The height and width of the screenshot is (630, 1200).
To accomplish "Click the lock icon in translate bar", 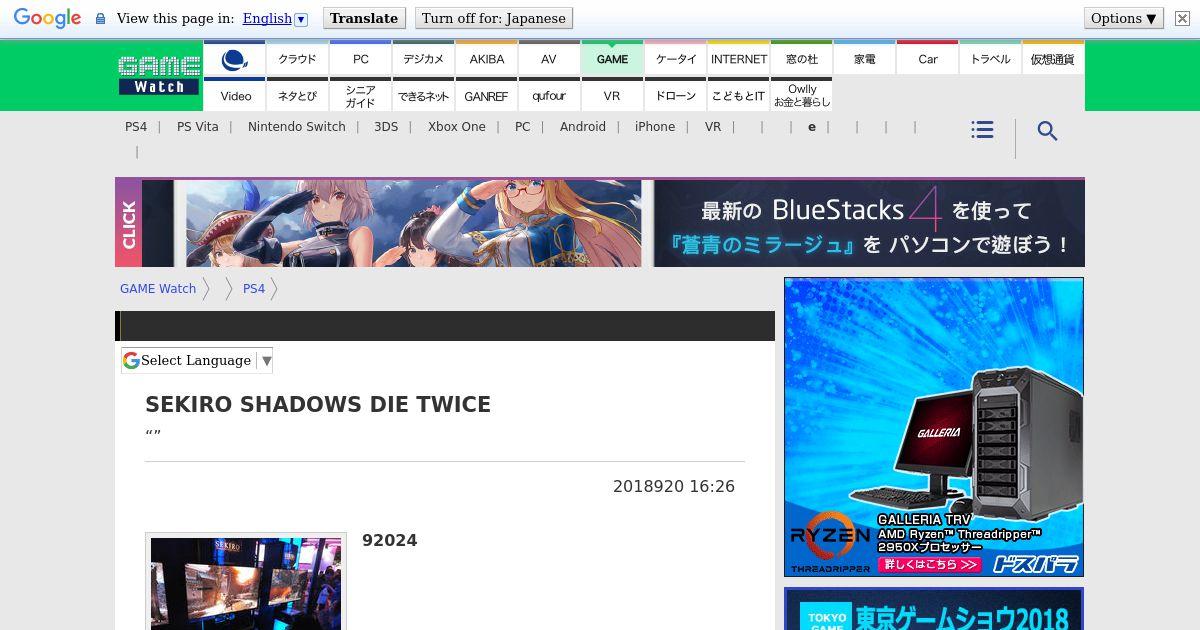I will pyautogui.click(x=100, y=19).
